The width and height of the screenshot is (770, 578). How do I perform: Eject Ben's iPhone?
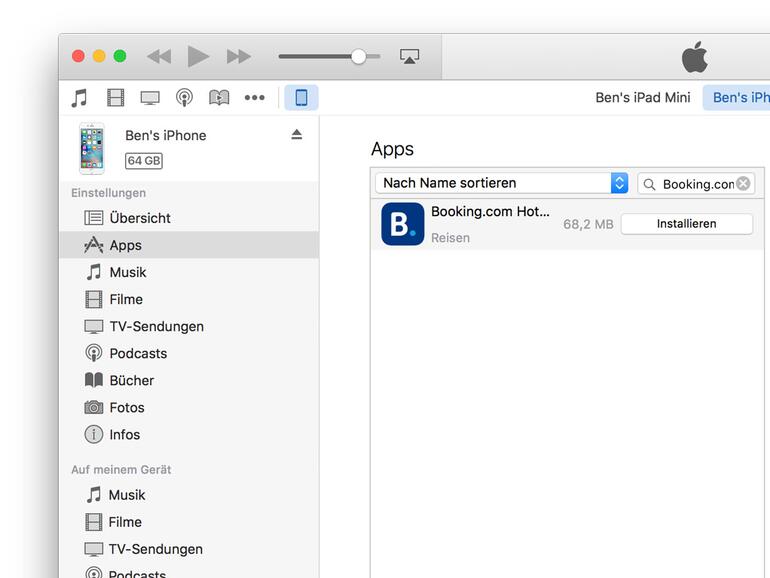coord(296,135)
